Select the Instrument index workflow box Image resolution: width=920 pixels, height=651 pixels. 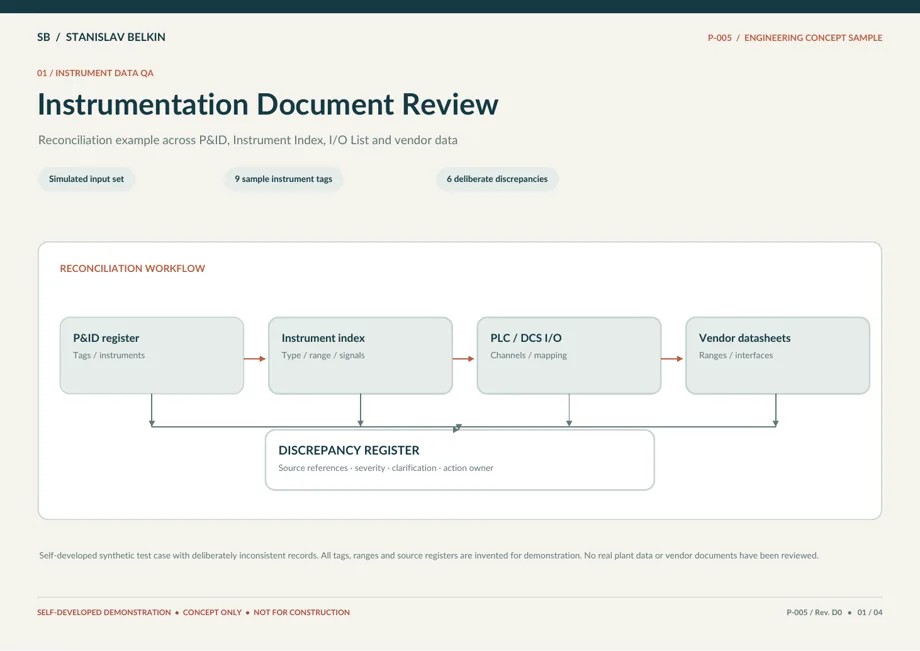360,355
